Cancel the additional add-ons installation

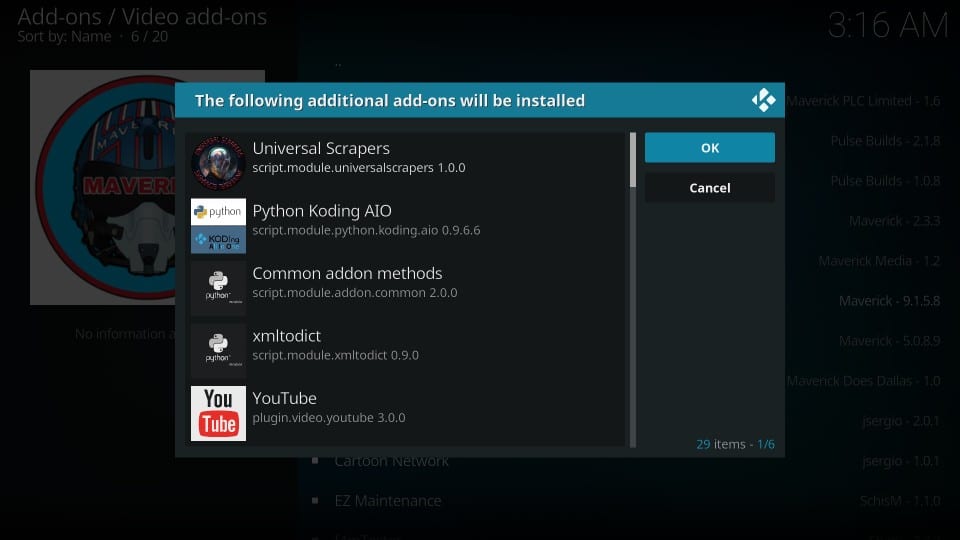[710, 188]
